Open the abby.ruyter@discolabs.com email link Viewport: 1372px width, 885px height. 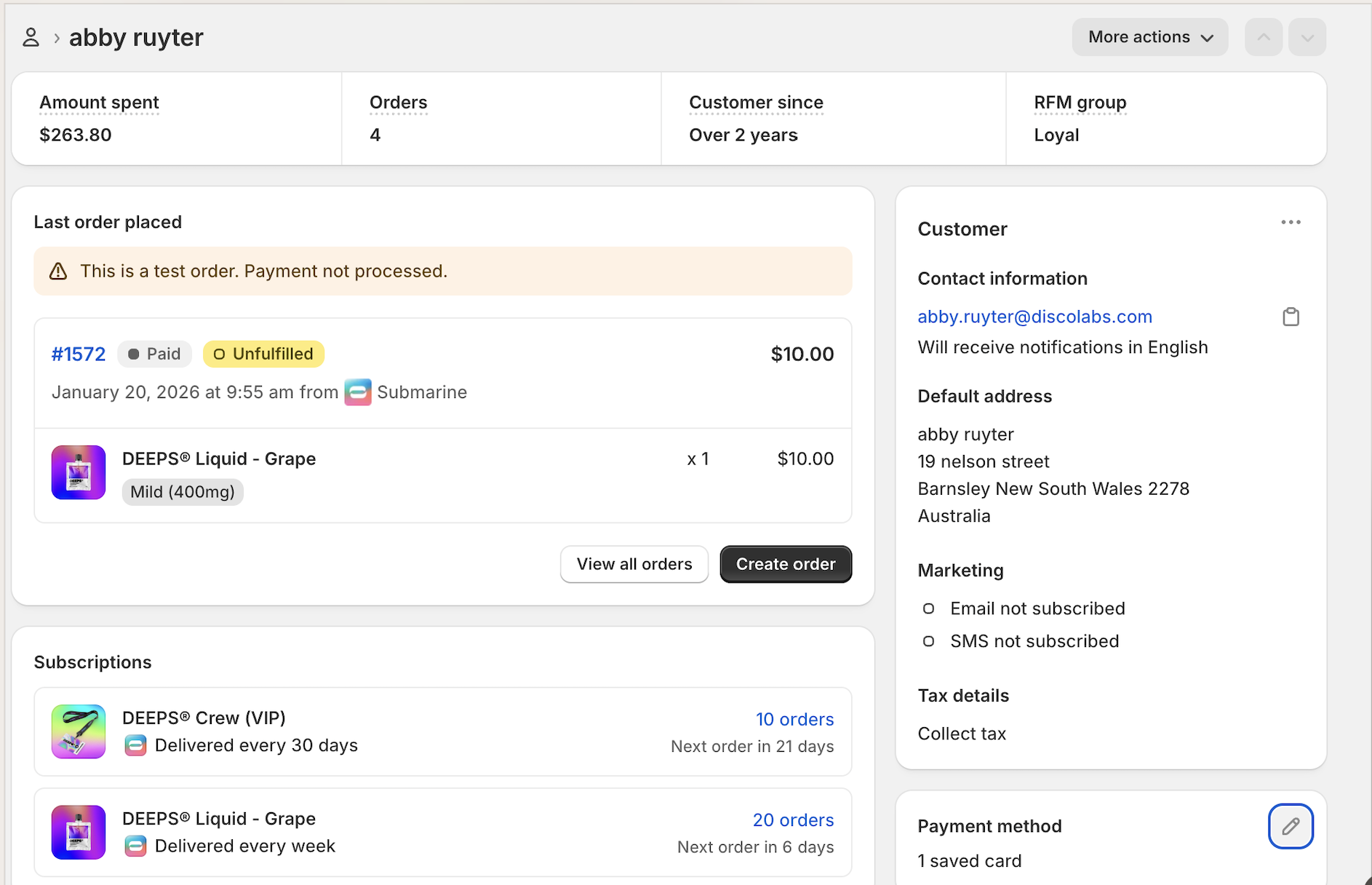(x=1034, y=317)
